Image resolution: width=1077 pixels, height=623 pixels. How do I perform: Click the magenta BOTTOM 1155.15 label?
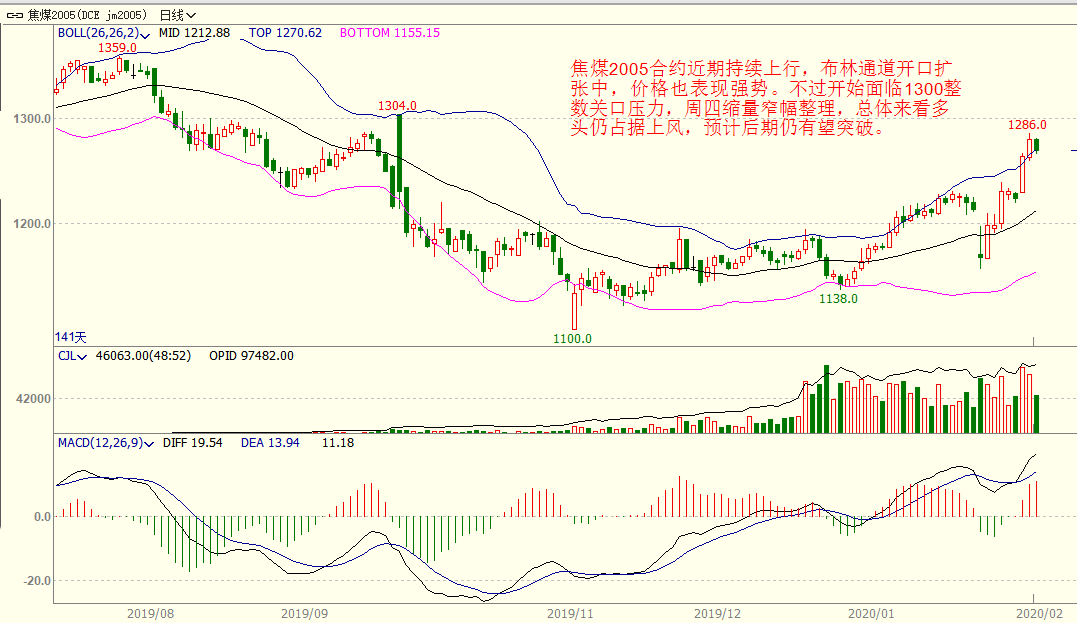[390, 33]
